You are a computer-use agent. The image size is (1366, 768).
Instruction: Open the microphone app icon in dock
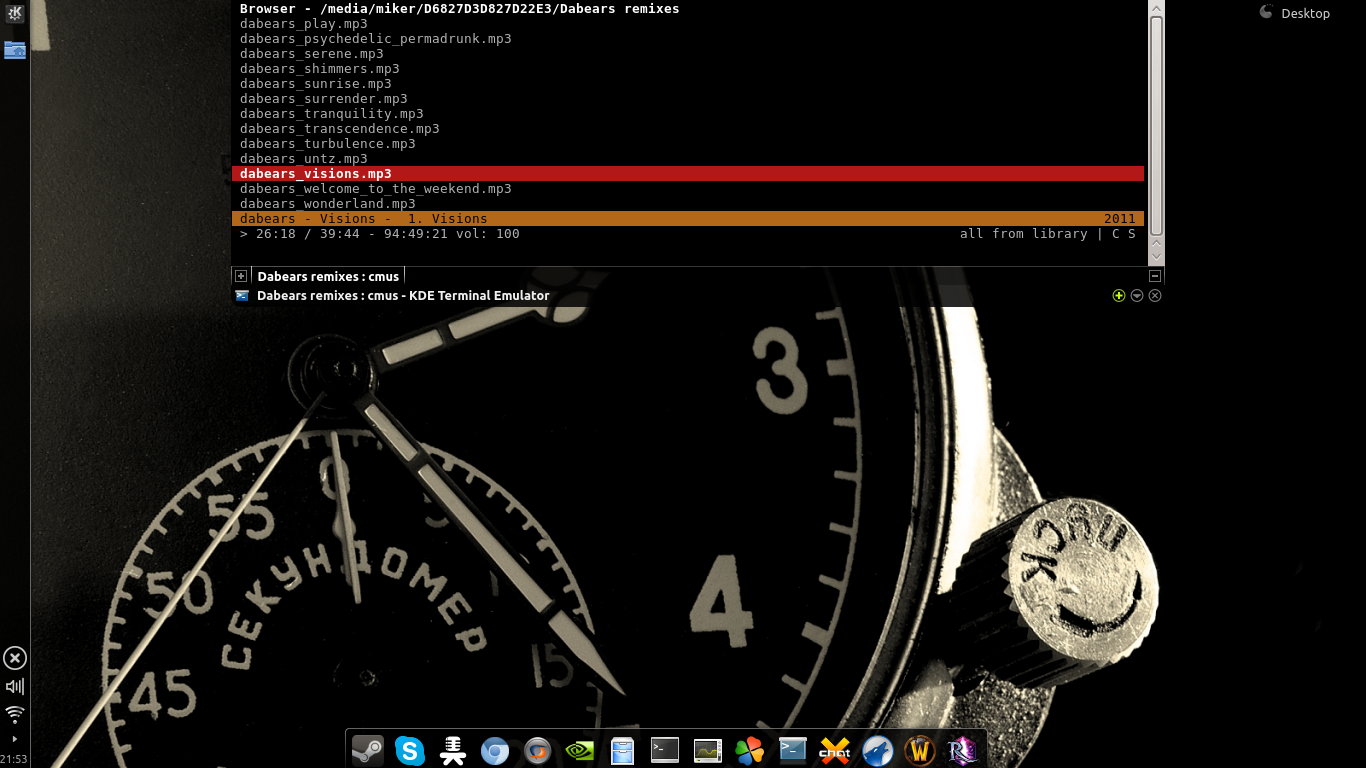coord(453,750)
